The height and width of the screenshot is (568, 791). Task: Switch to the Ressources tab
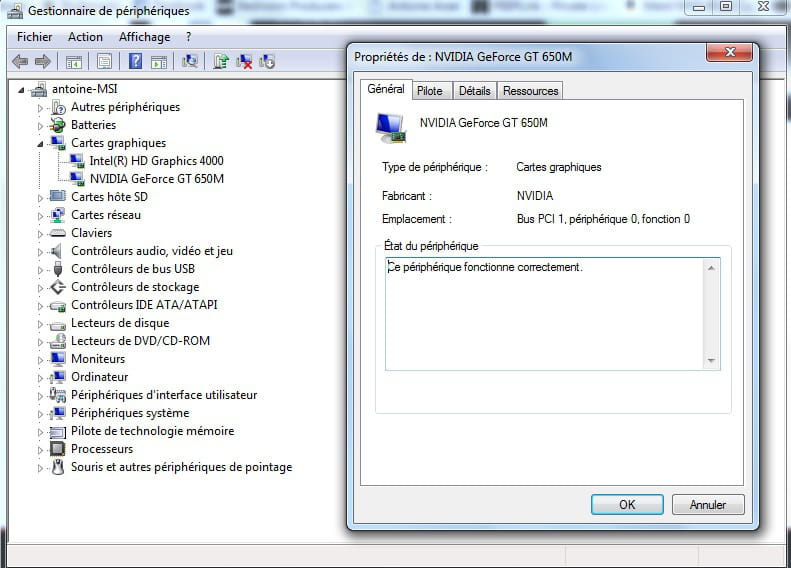tap(530, 91)
